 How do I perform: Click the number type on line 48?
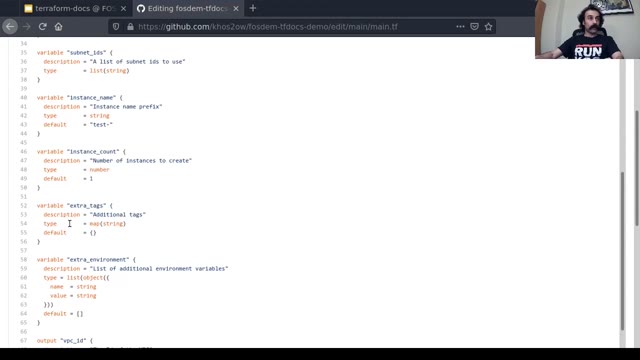click(100, 169)
